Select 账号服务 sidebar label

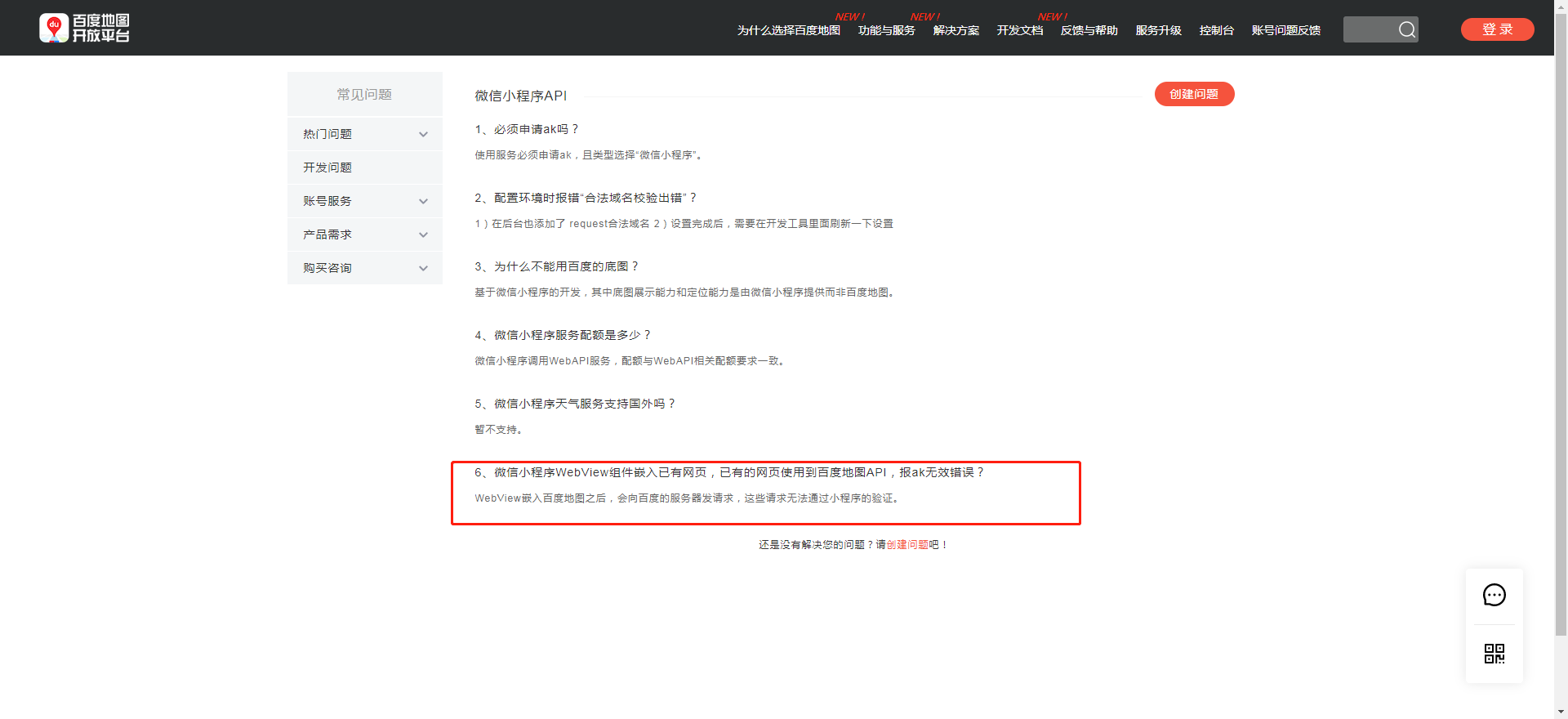click(327, 201)
